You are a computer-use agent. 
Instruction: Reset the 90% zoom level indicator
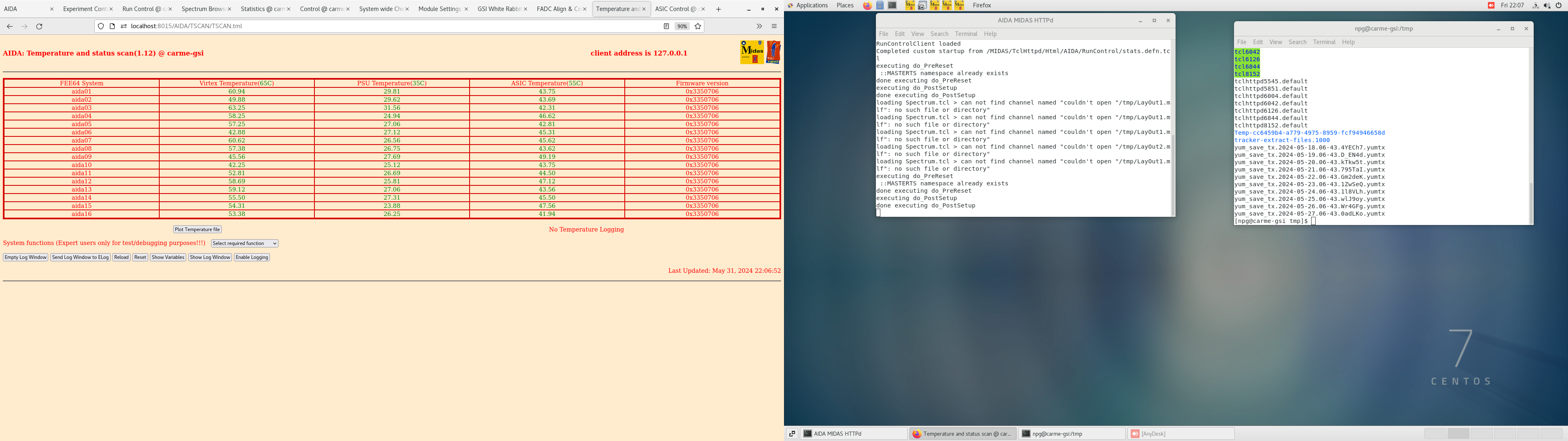click(x=682, y=26)
